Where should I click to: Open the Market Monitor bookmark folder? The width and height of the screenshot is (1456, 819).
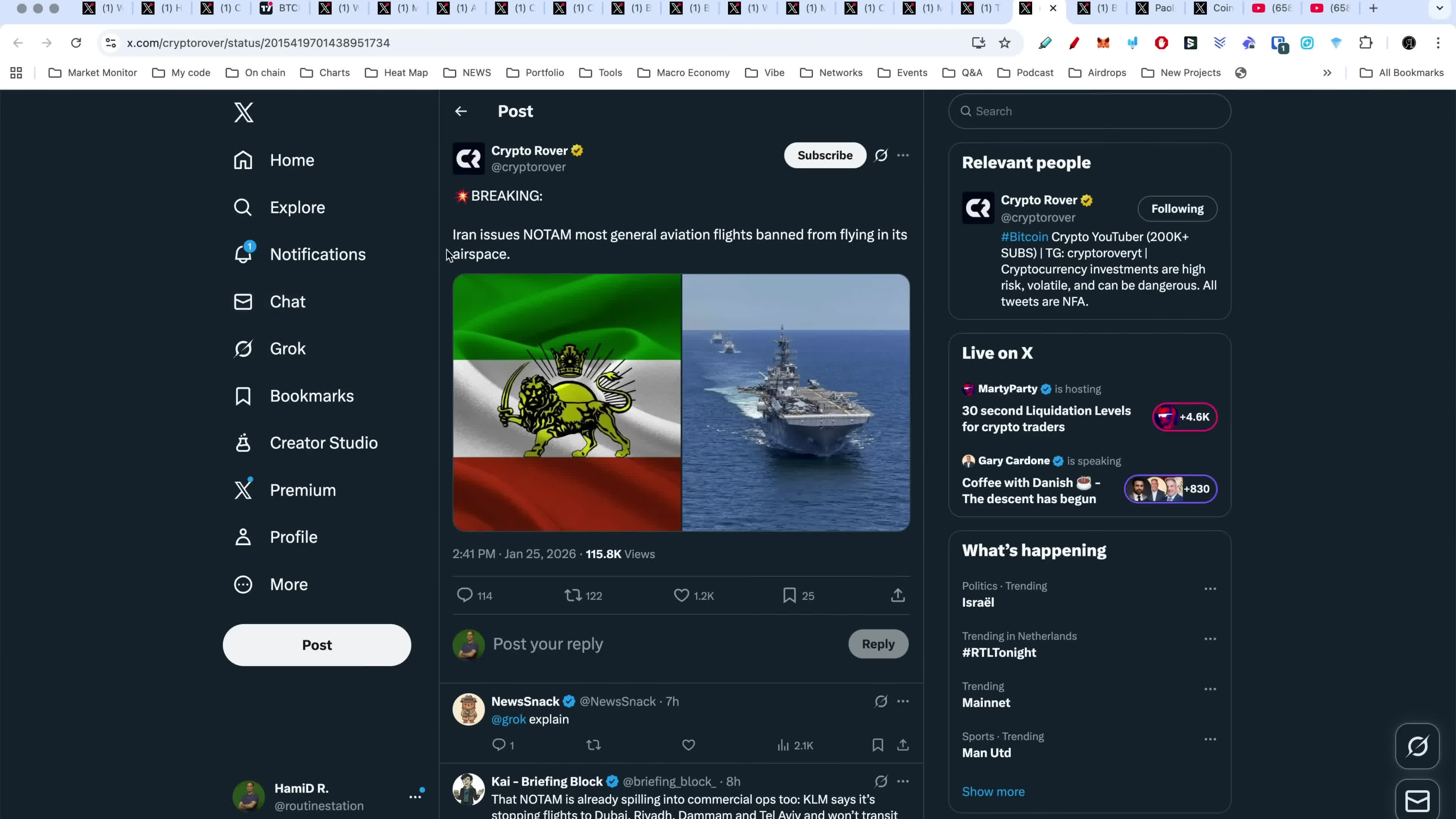coord(93,73)
